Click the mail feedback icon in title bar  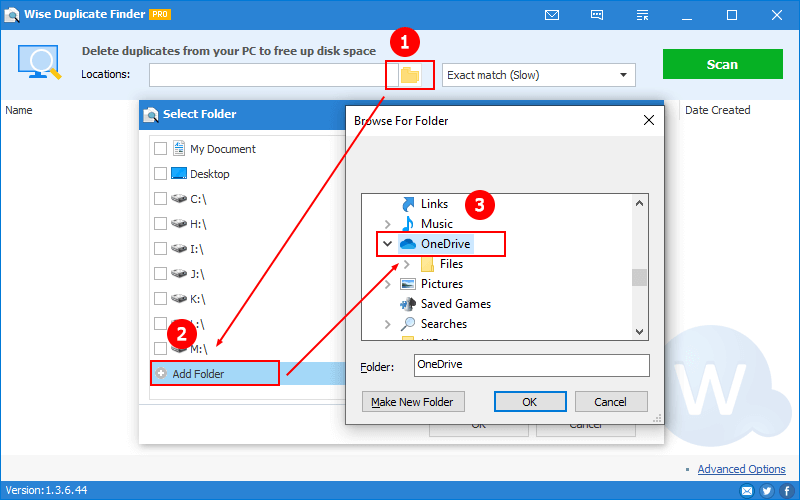(x=552, y=15)
